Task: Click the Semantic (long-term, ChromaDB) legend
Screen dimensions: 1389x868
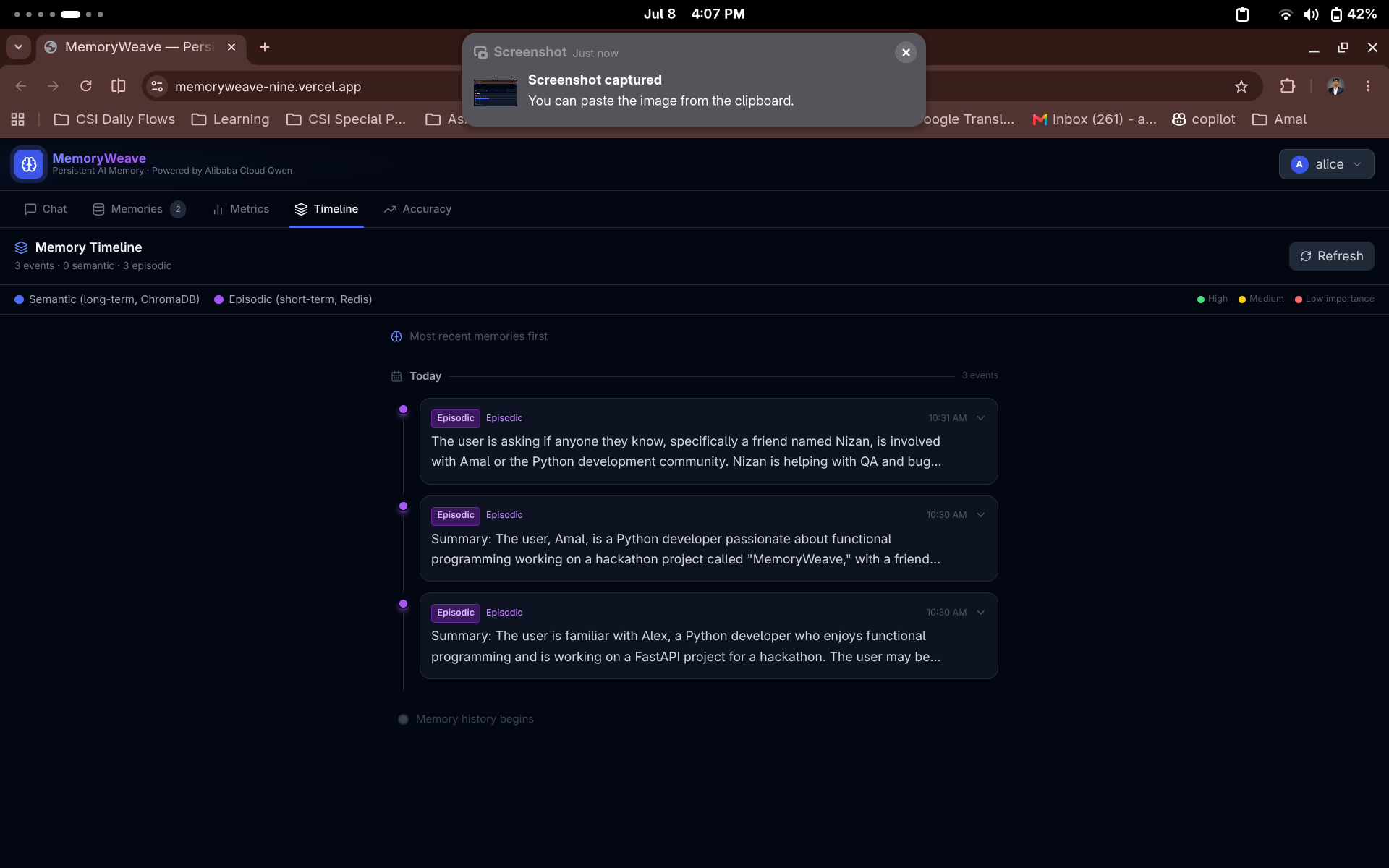Action: tap(107, 299)
